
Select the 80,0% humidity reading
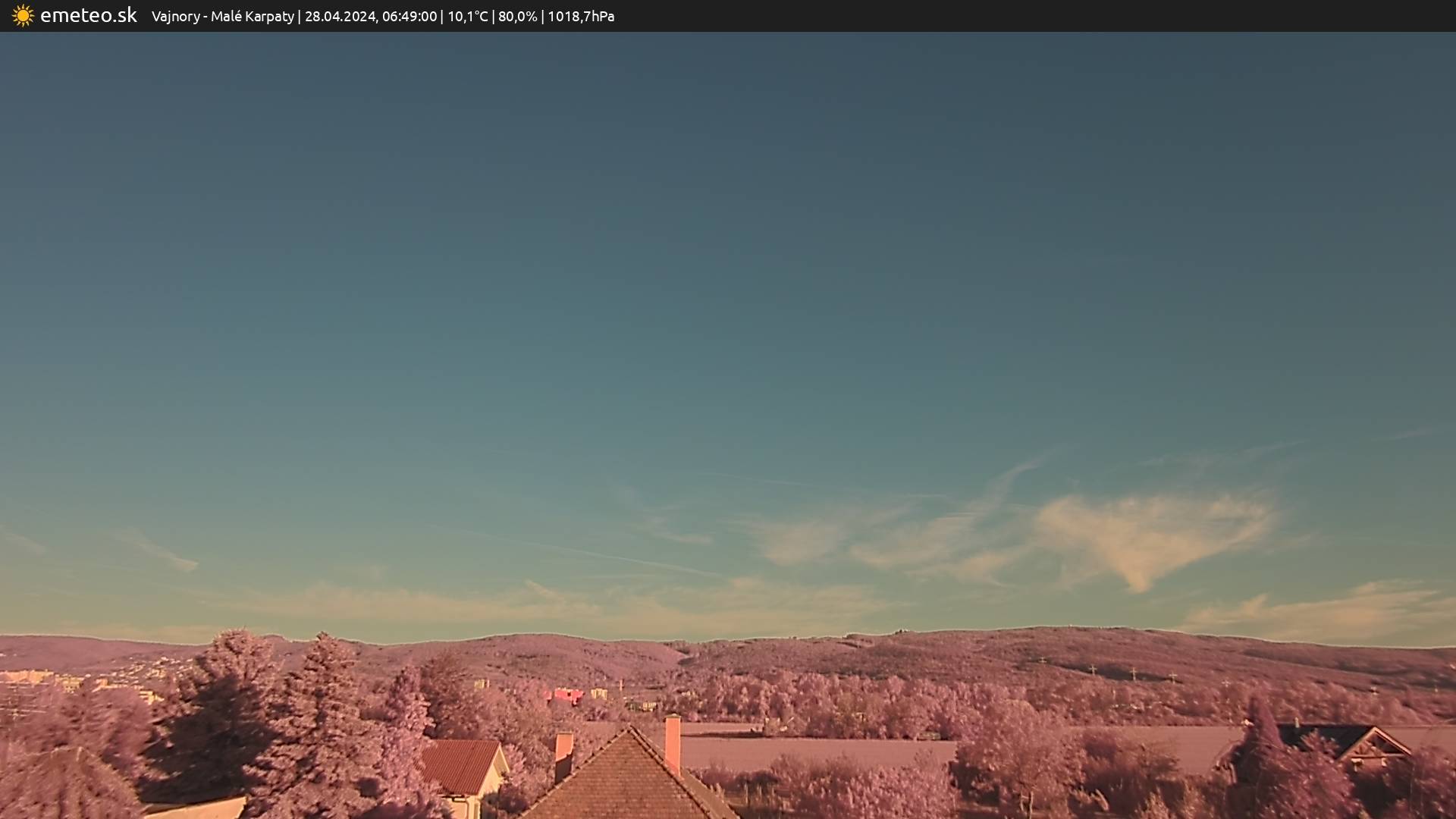pyautogui.click(x=517, y=17)
